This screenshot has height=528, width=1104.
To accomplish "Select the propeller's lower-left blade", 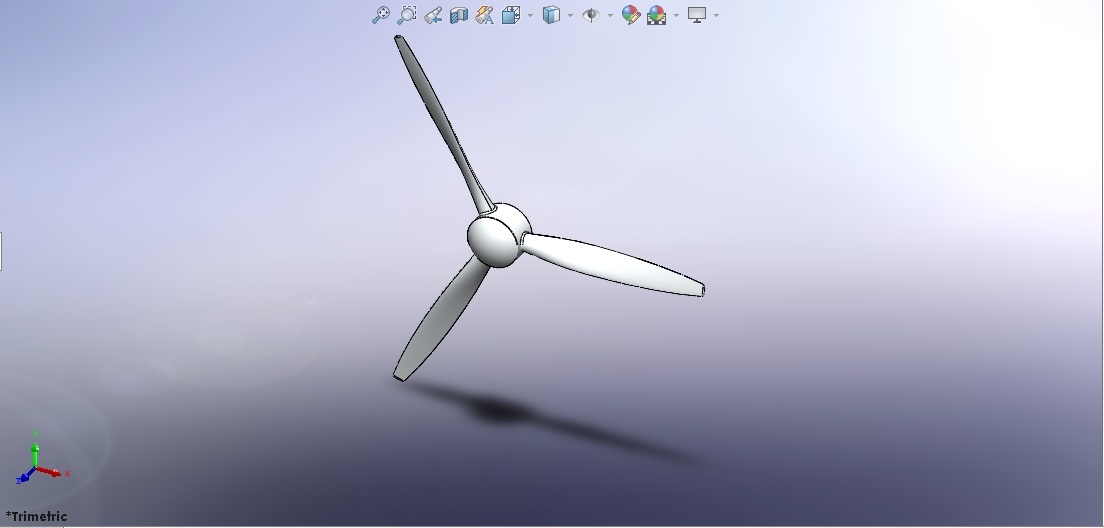I will coord(442,320).
